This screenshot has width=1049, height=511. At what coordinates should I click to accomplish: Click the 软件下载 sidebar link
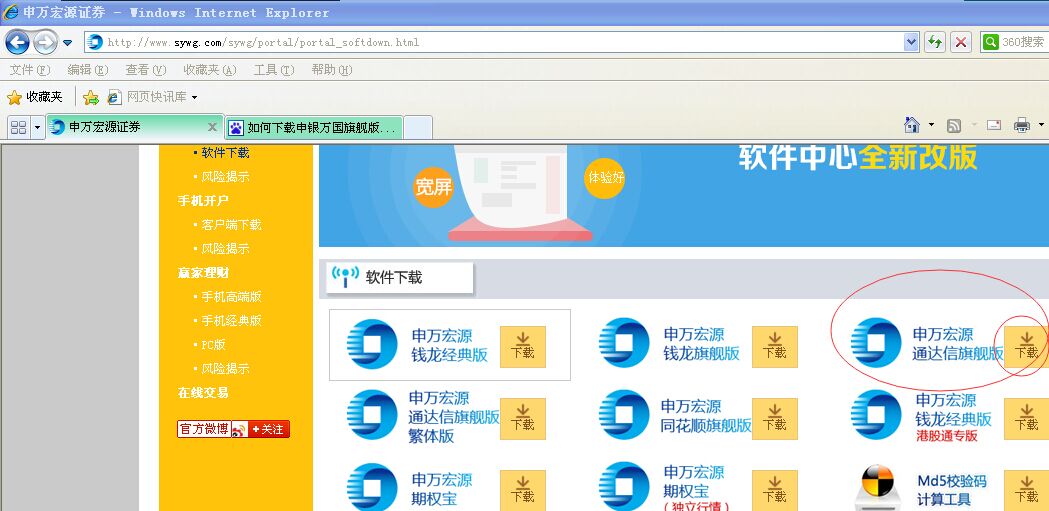225,152
